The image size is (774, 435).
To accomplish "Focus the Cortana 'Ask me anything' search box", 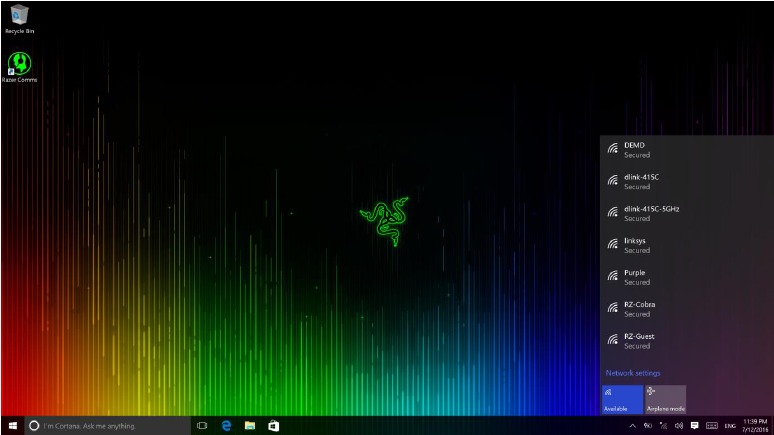I will (x=108, y=426).
